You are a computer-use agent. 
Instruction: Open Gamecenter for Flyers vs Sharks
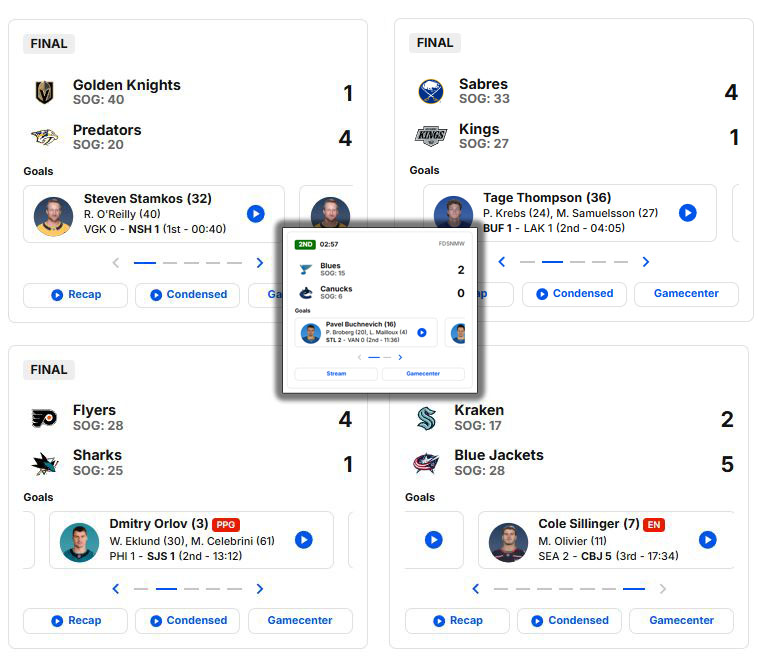coord(300,621)
